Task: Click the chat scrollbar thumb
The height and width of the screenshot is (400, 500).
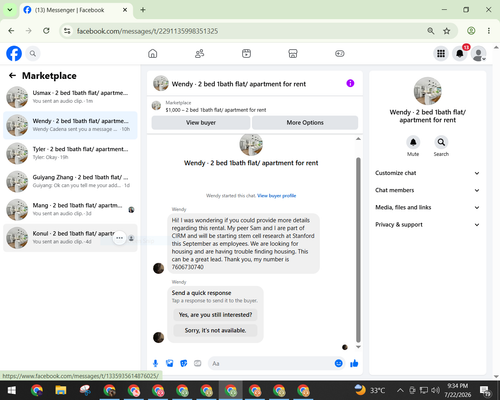Action: (358, 250)
